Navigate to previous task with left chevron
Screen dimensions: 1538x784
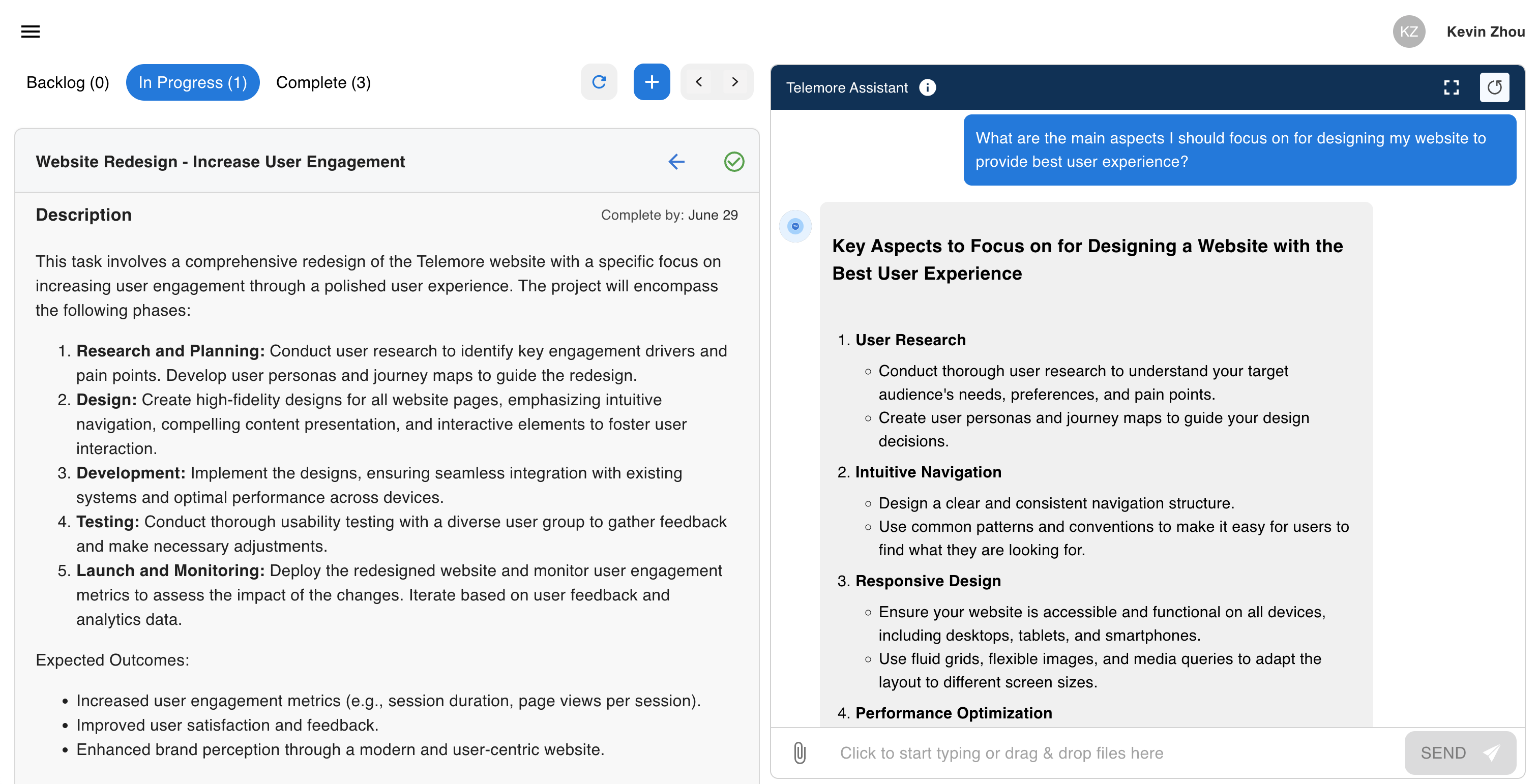click(x=698, y=82)
